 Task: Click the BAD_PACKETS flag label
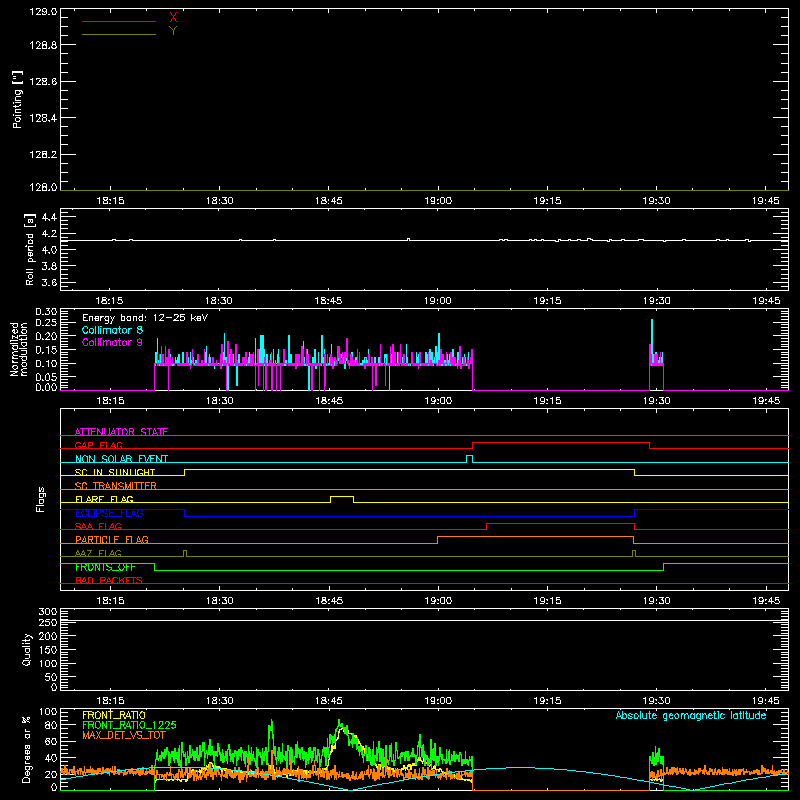tap(109, 580)
